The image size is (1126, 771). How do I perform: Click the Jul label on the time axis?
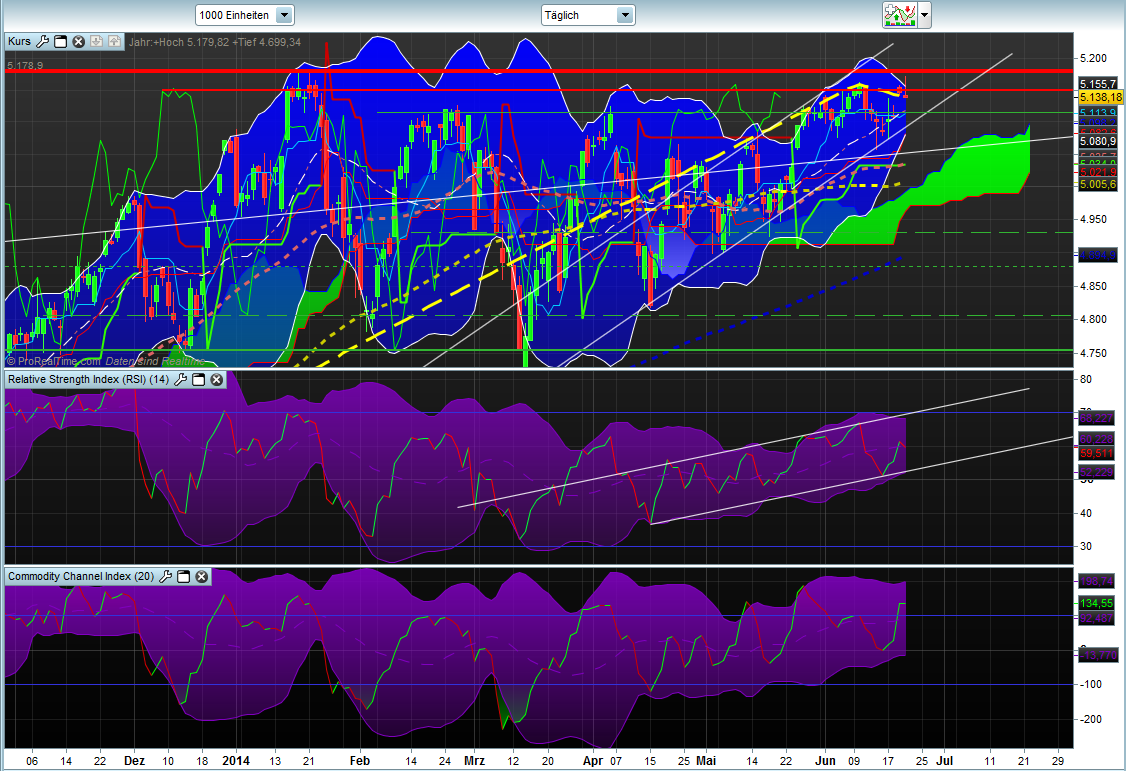(x=945, y=761)
